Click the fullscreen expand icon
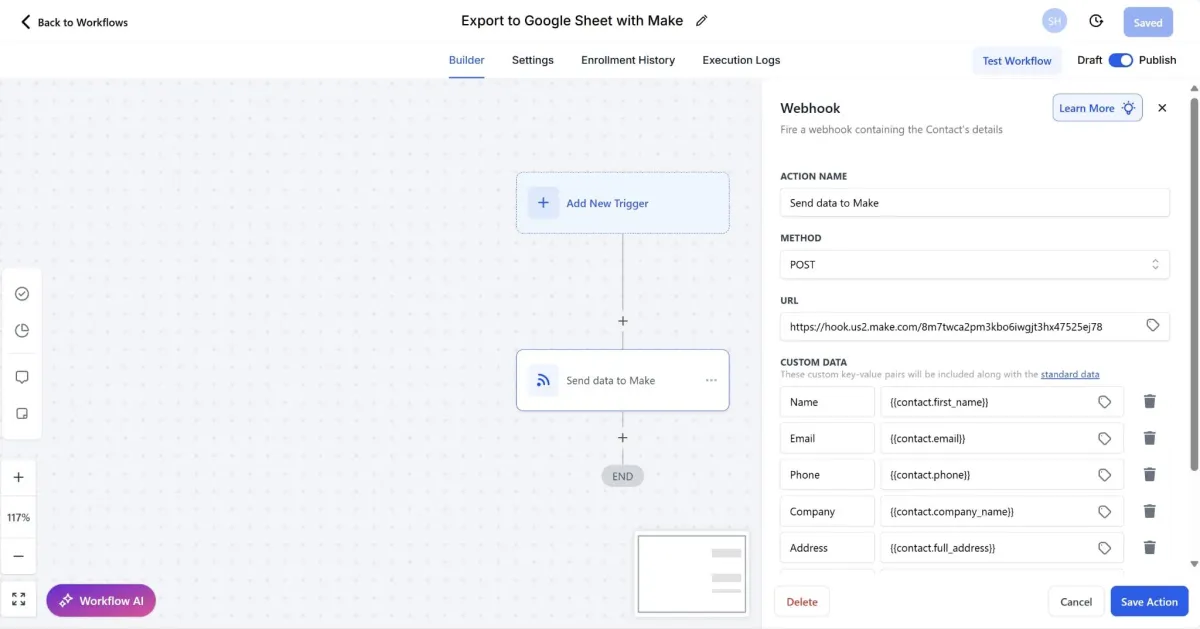The width and height of the screenshot is (1200, 629). click(x=19, y=599)
